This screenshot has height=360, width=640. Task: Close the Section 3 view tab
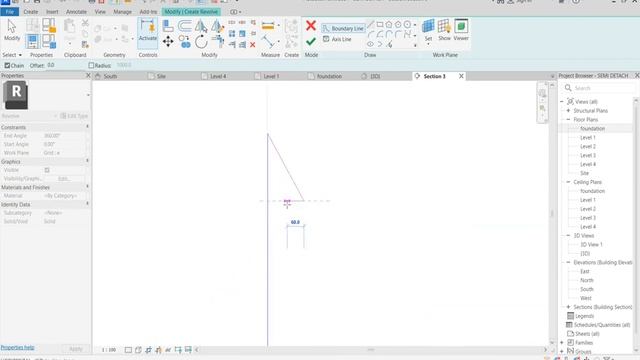[461, 76]
